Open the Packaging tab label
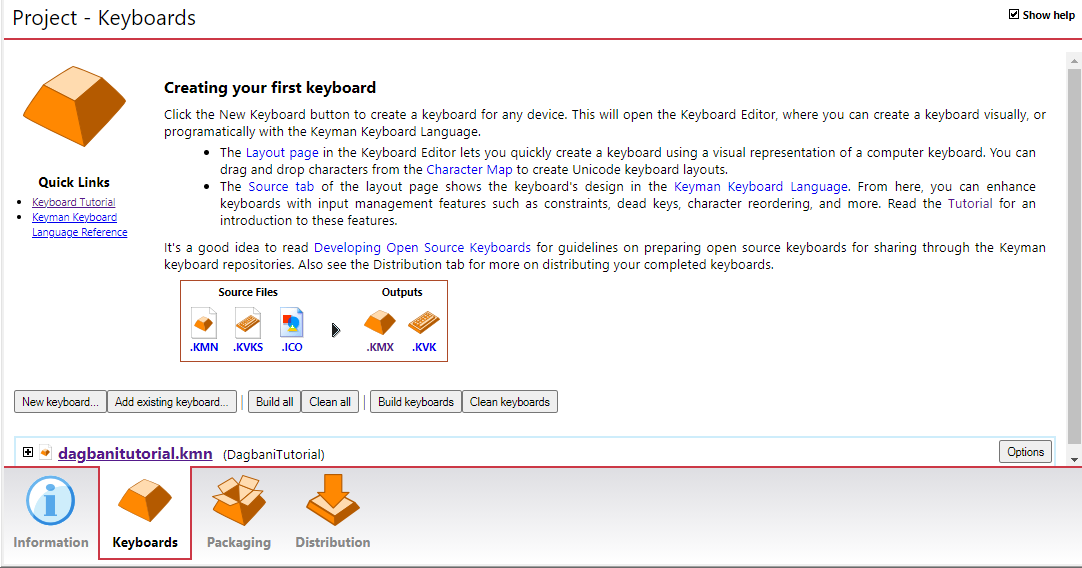The width and height of the screenshot is (1082, 568). 239,542
